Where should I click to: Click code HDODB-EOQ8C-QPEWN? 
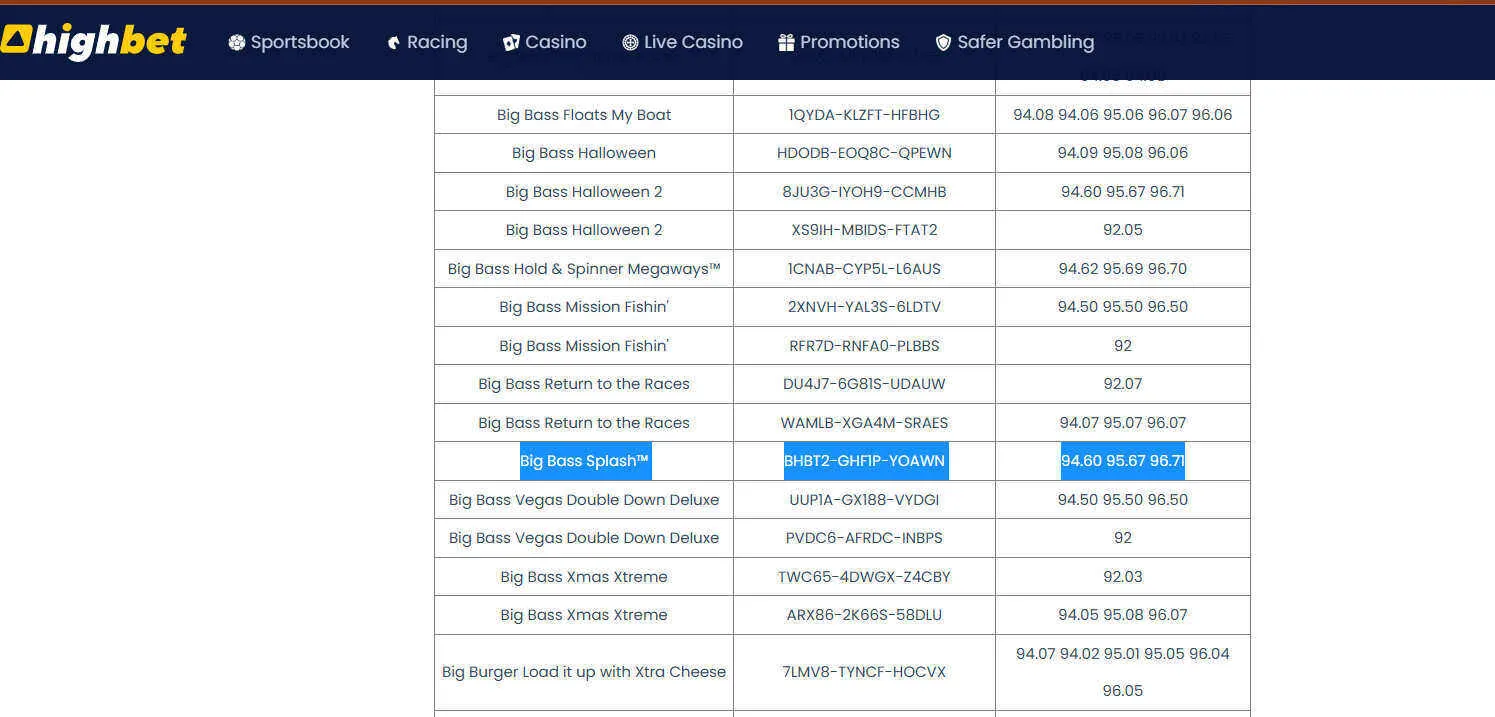pyautogui.click(x=864, y=153)
